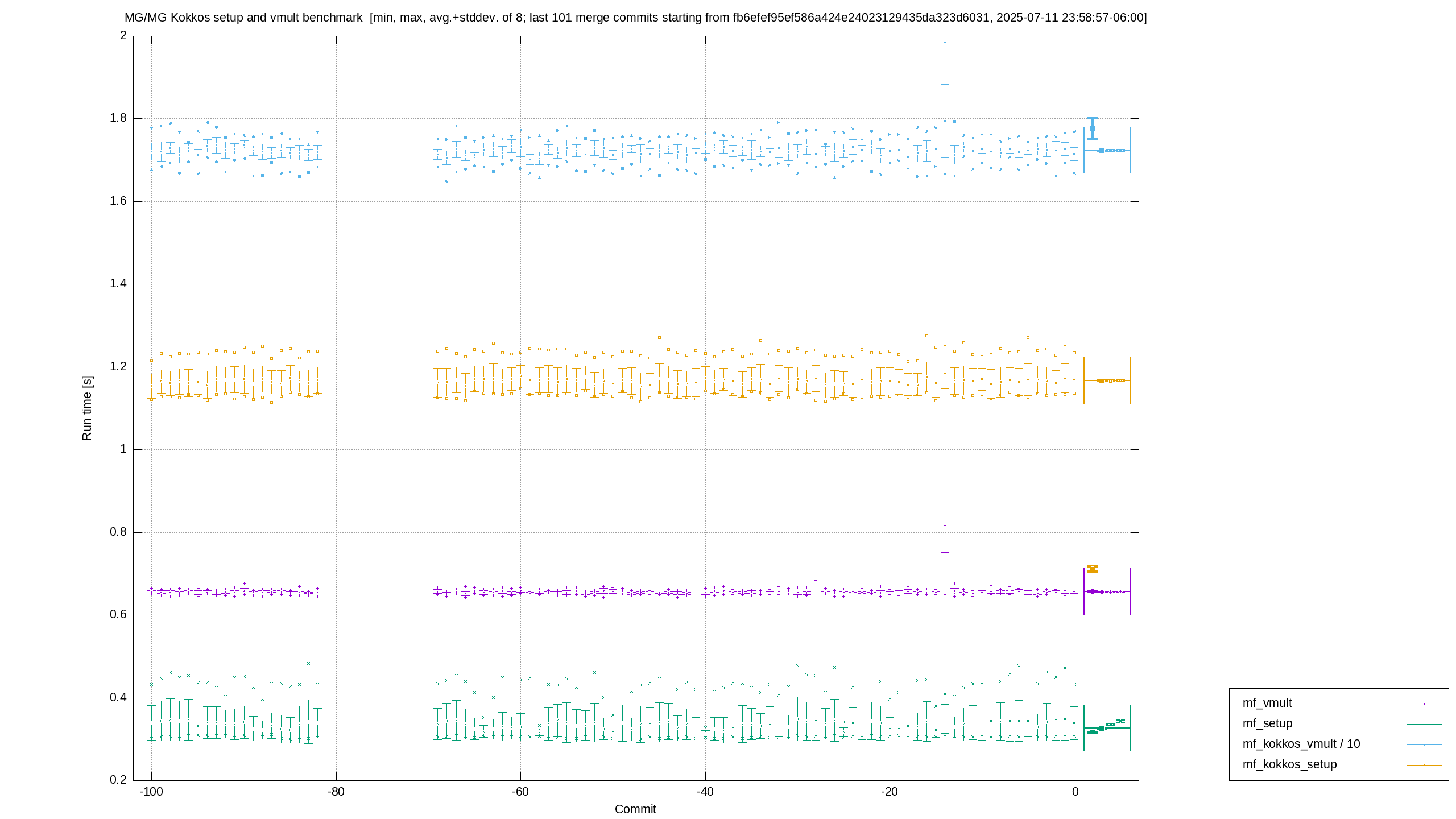Click the thick blue summary marker near 1.8
The width and height of the screenshot is (1456, 819).
(x=1093, y=129)
